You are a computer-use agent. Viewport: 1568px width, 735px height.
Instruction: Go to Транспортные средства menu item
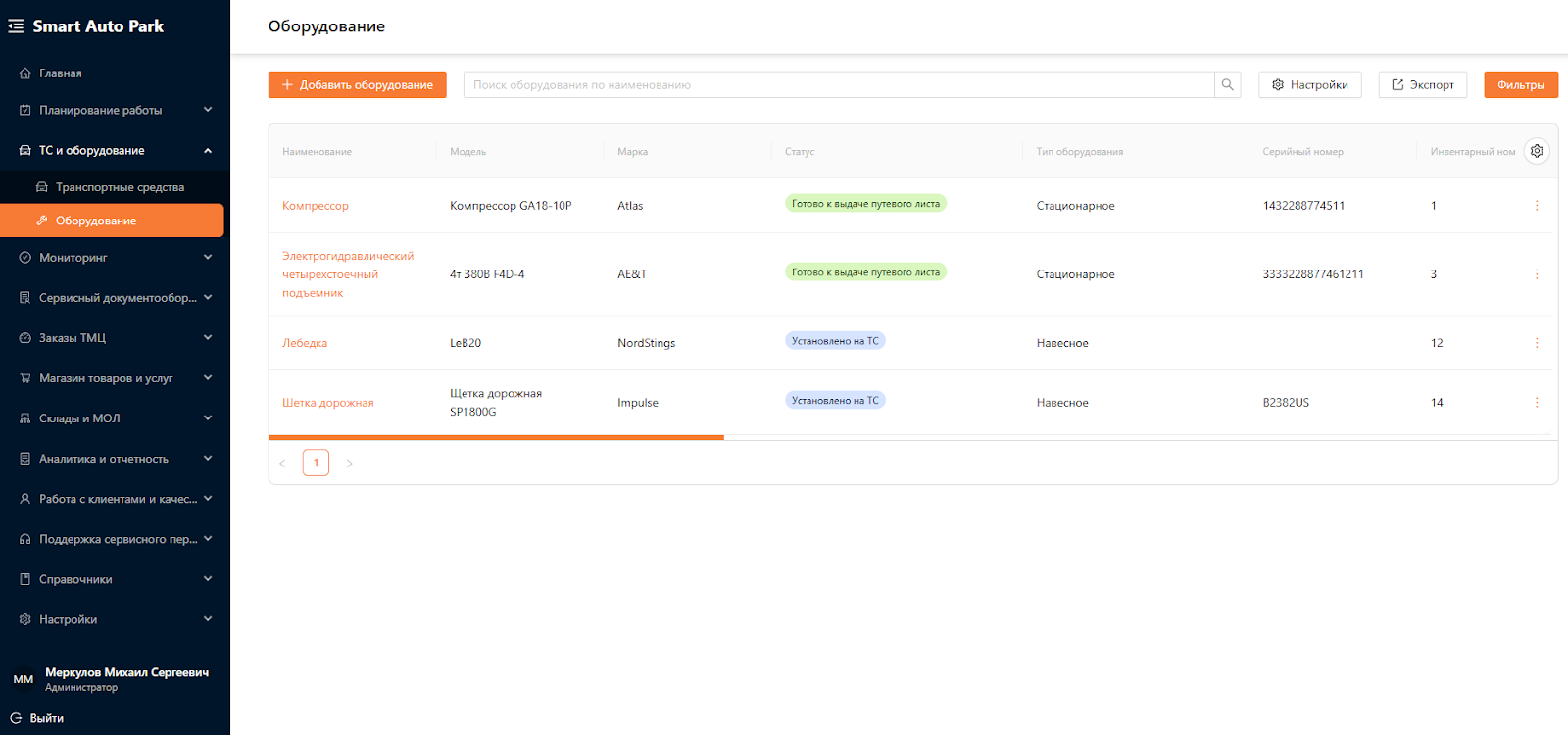pos(120,187)
